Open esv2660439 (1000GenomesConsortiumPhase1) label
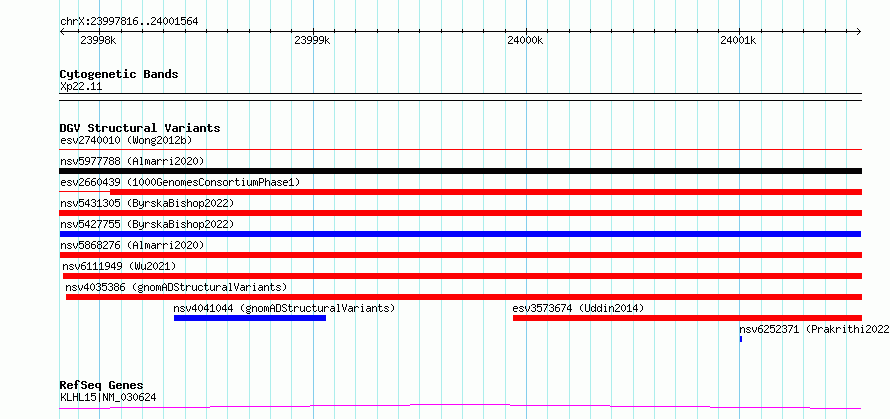 [x=179, y=182]
